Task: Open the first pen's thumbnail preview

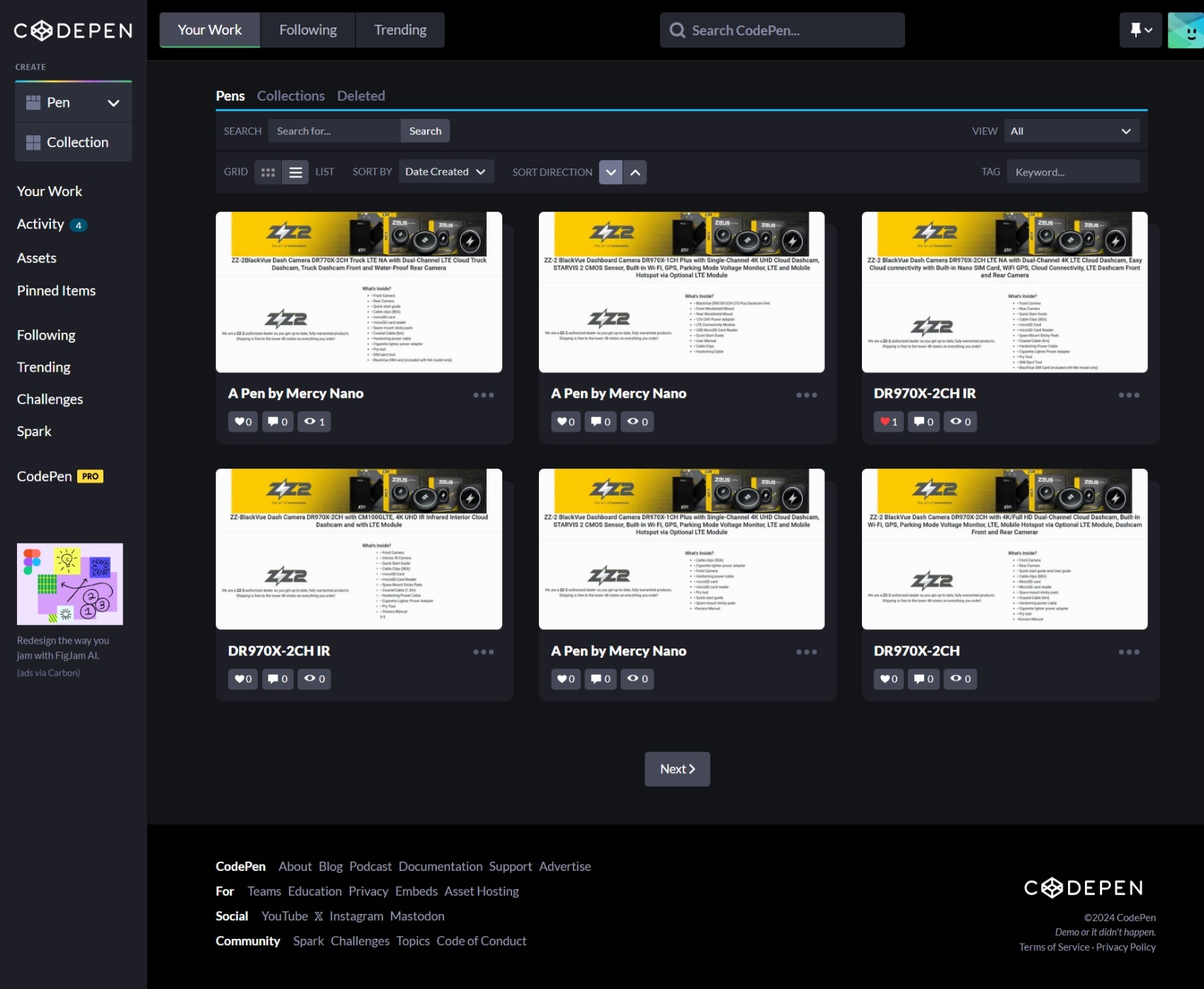Action: [359, 292]
